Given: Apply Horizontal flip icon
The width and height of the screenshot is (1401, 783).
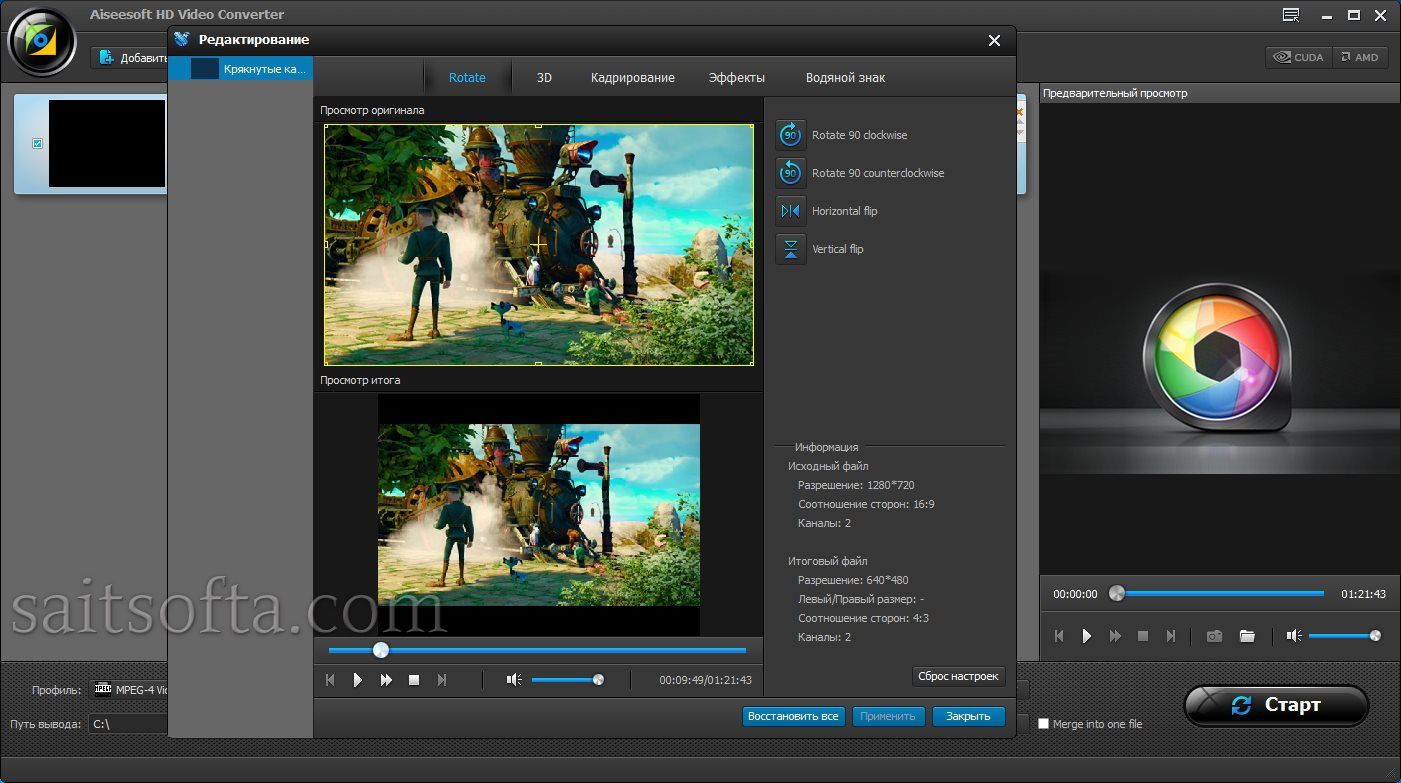Looking at the screenshot, I should click(790, 211).
